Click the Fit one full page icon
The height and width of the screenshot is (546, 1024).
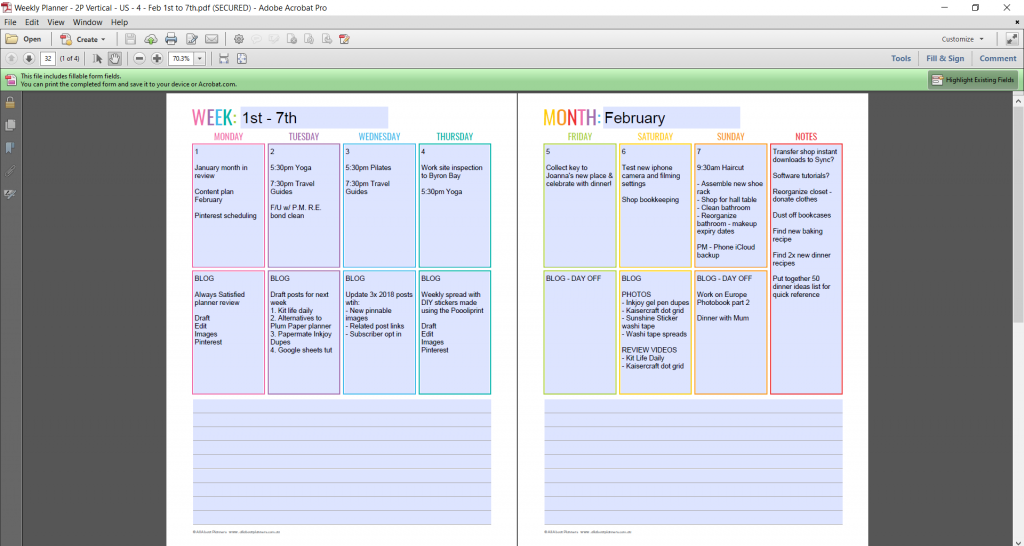(x=242, y=59)
